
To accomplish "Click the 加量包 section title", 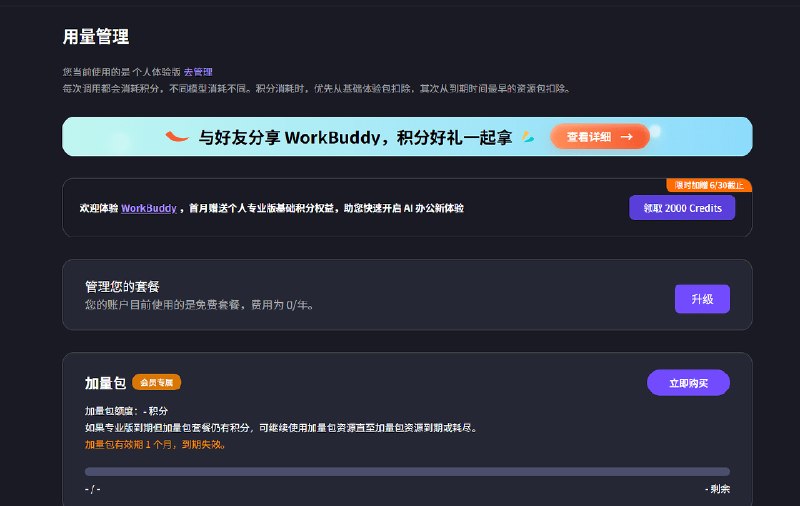I will tap(105, 383).
